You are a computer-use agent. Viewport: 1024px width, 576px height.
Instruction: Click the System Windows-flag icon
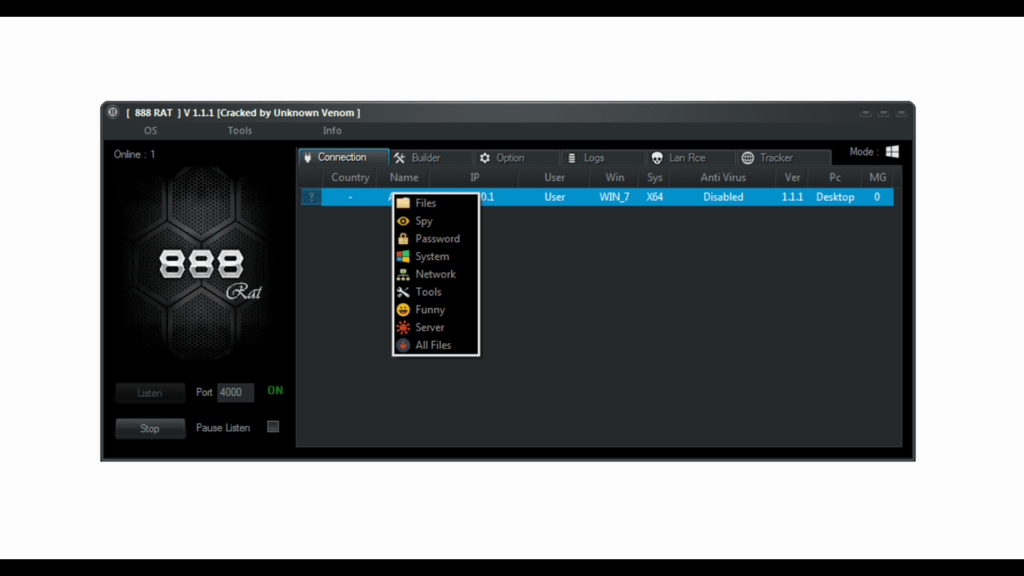403,257
